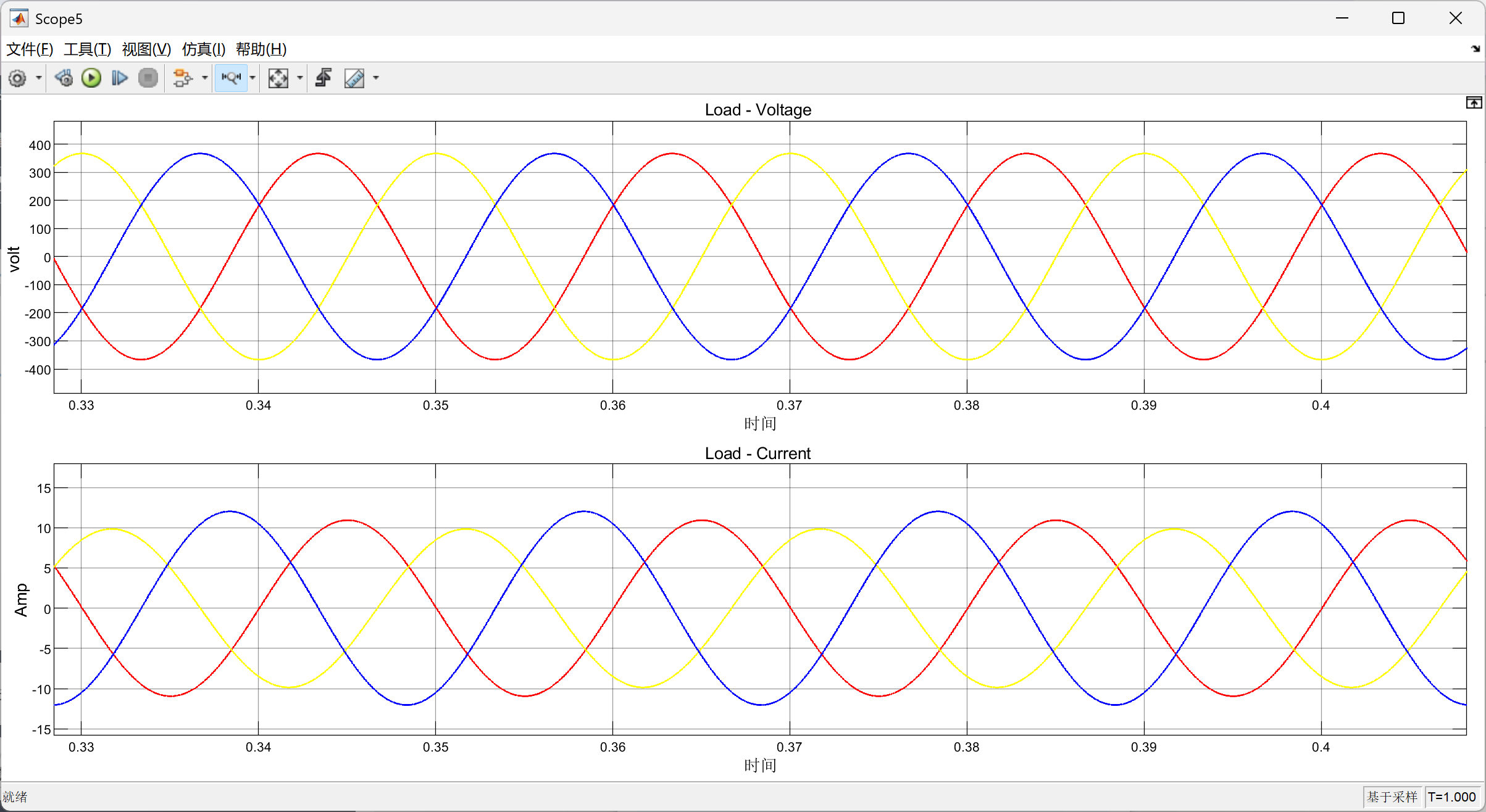The width and height of the screenshot is (1486, 812).
Task: Click the Step Forward button
Action: tap(120, 78)
